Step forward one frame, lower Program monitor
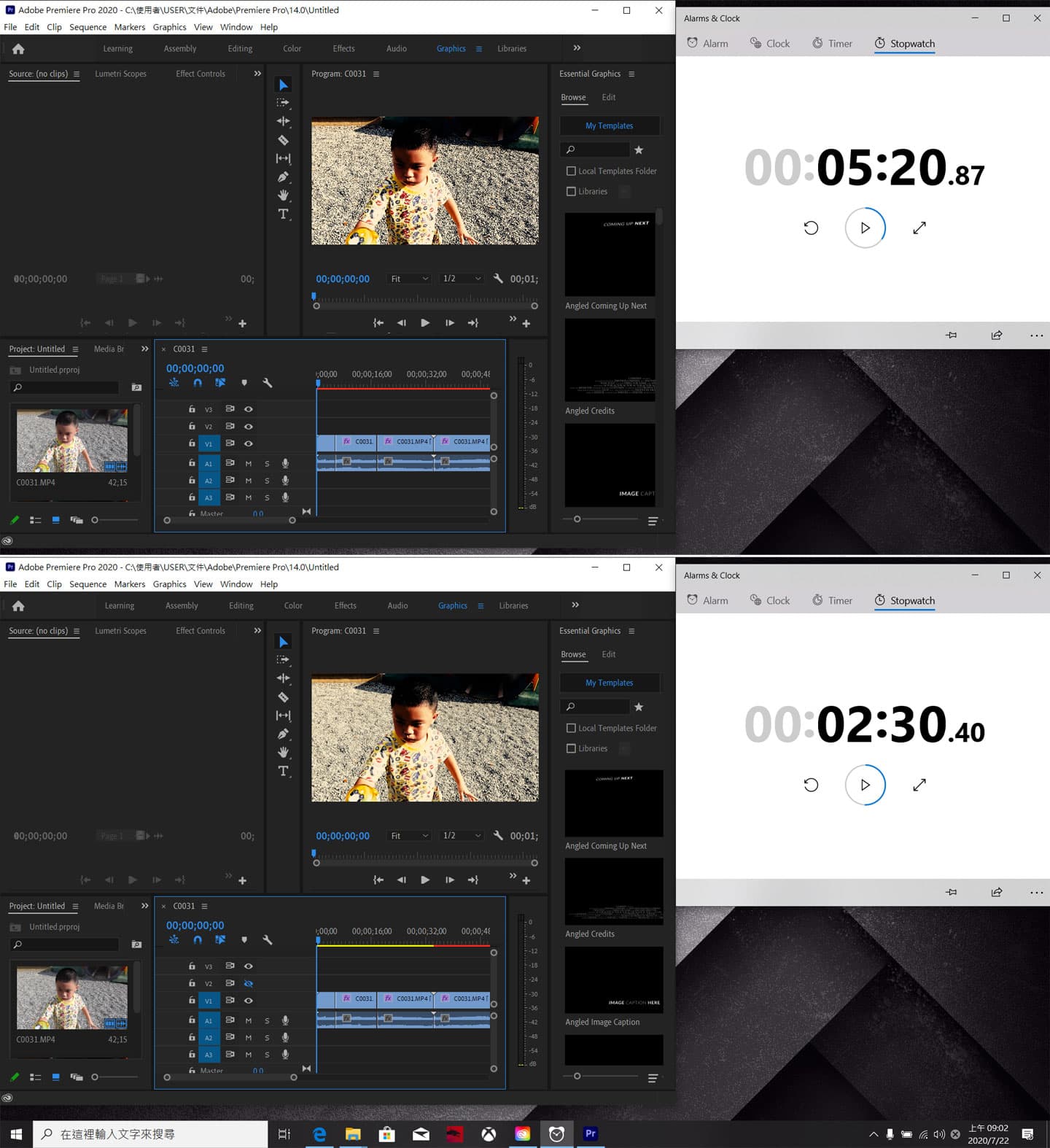This screenshot has width=1050, height=1148. click(449, 880)
